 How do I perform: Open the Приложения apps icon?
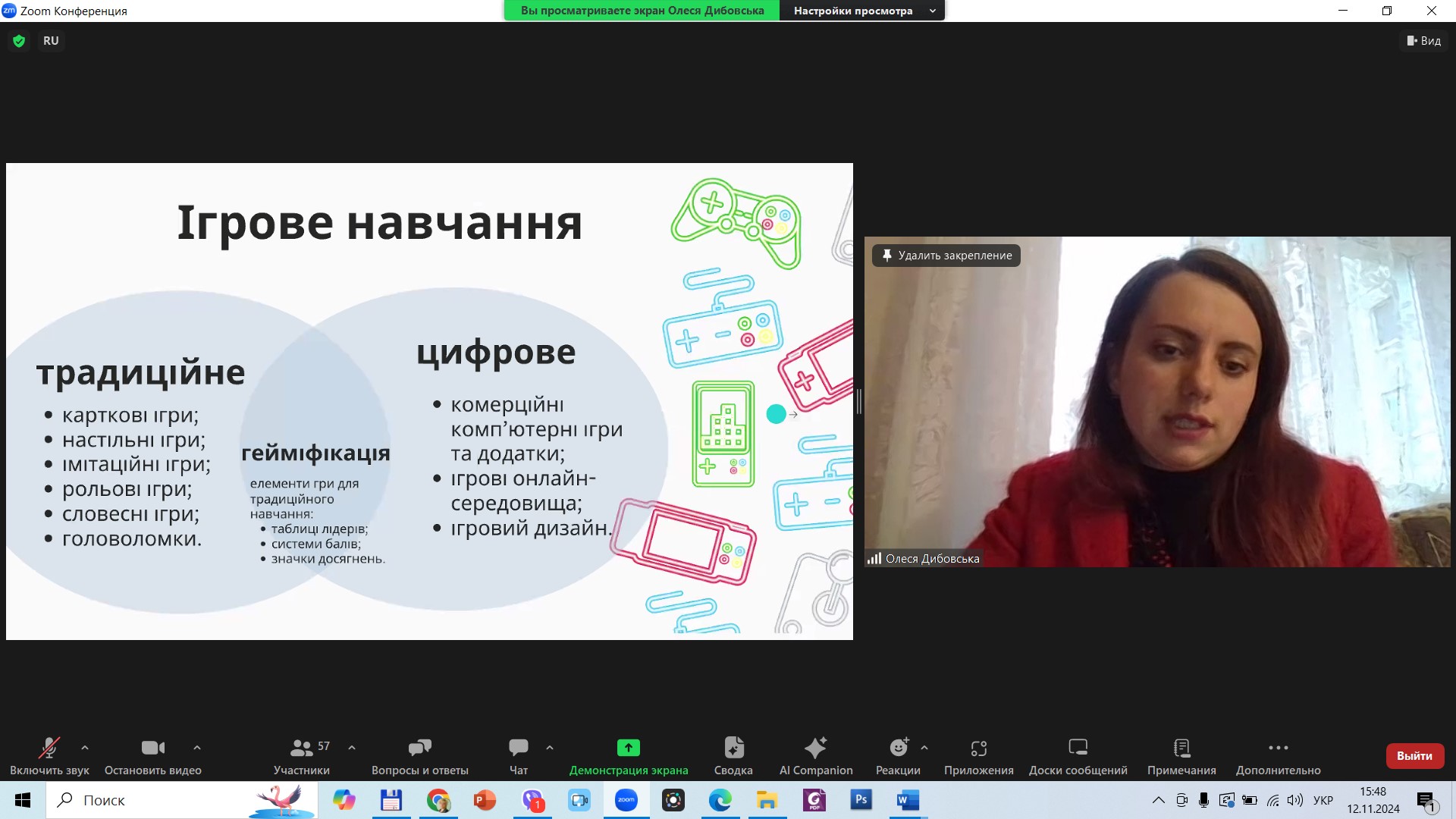978,748
